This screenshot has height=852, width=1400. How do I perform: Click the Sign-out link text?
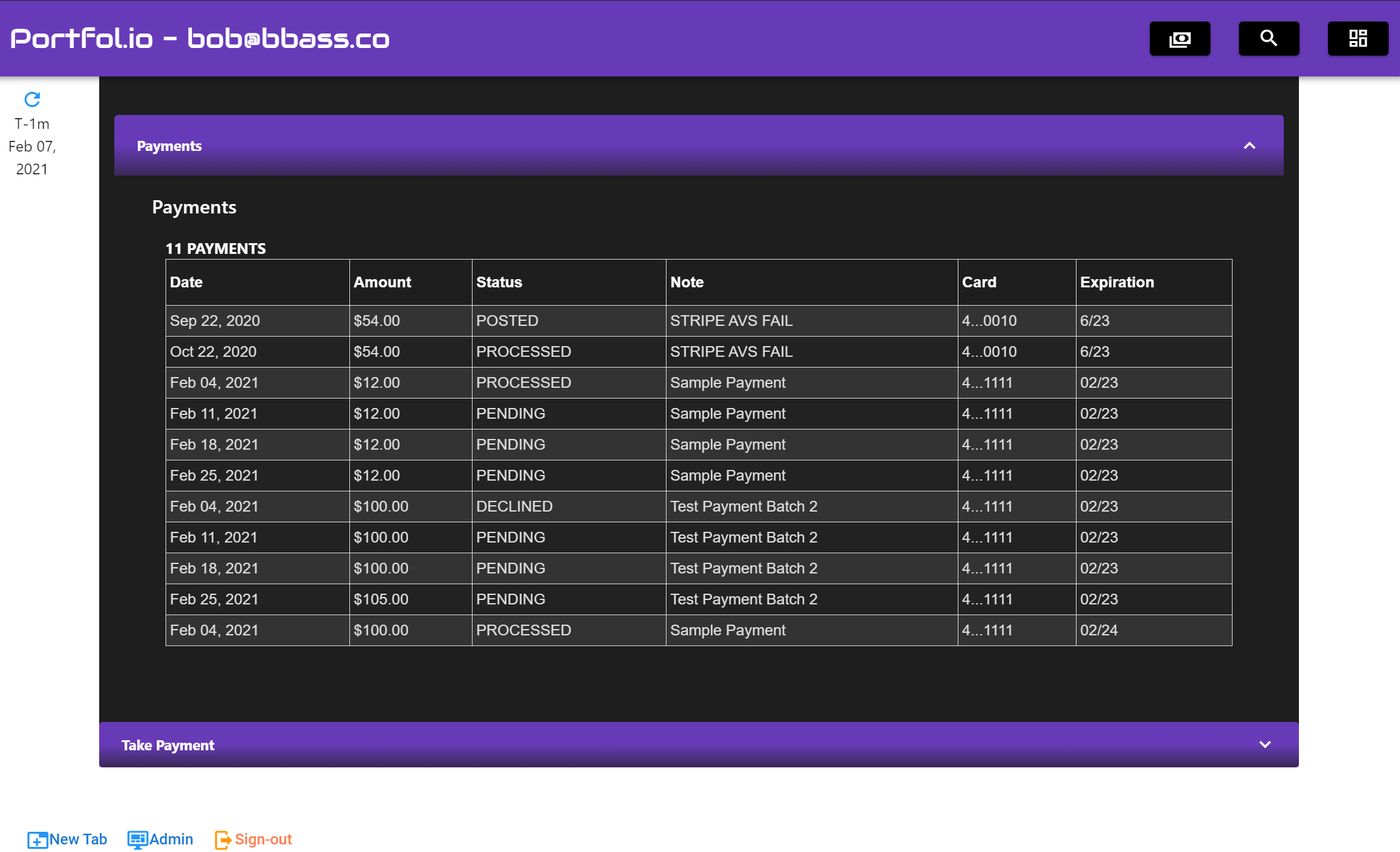coord(263,839)
